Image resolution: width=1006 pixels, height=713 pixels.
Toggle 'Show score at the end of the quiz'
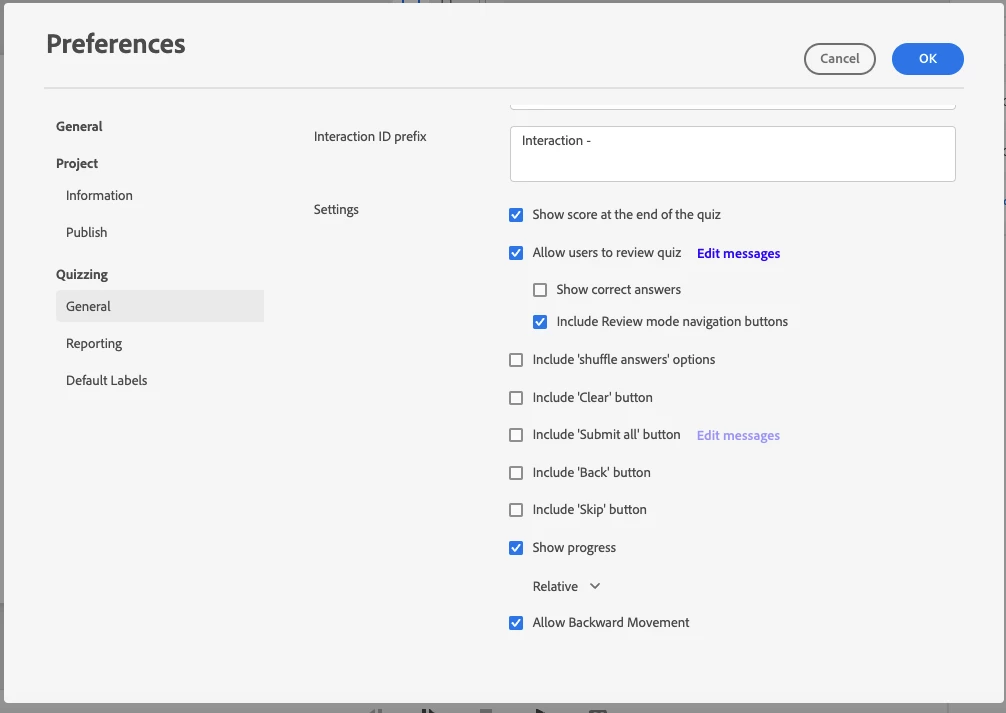[516, 215]
